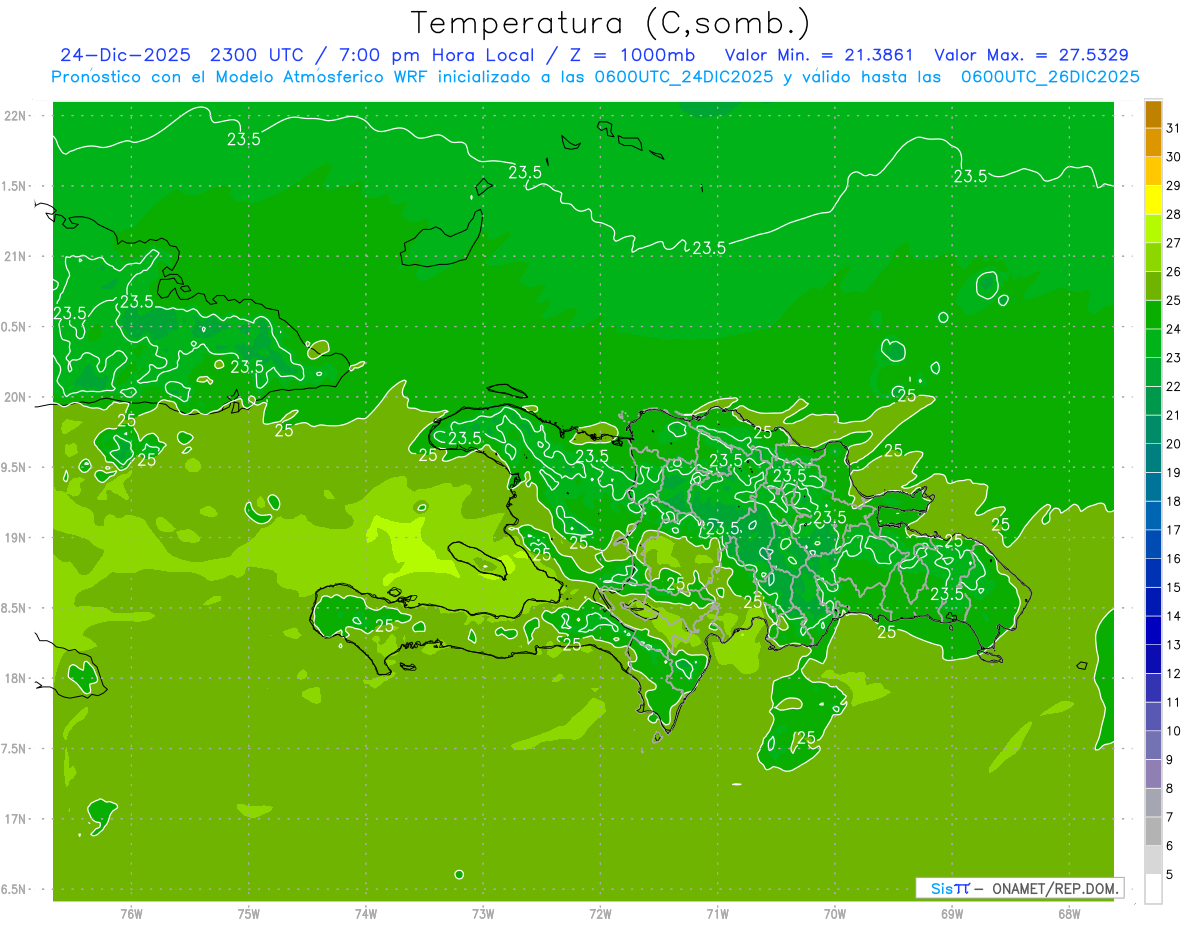Click the legend value "22"
1200x927 pixels.
pyautogui.click(x=1173, y=387)
